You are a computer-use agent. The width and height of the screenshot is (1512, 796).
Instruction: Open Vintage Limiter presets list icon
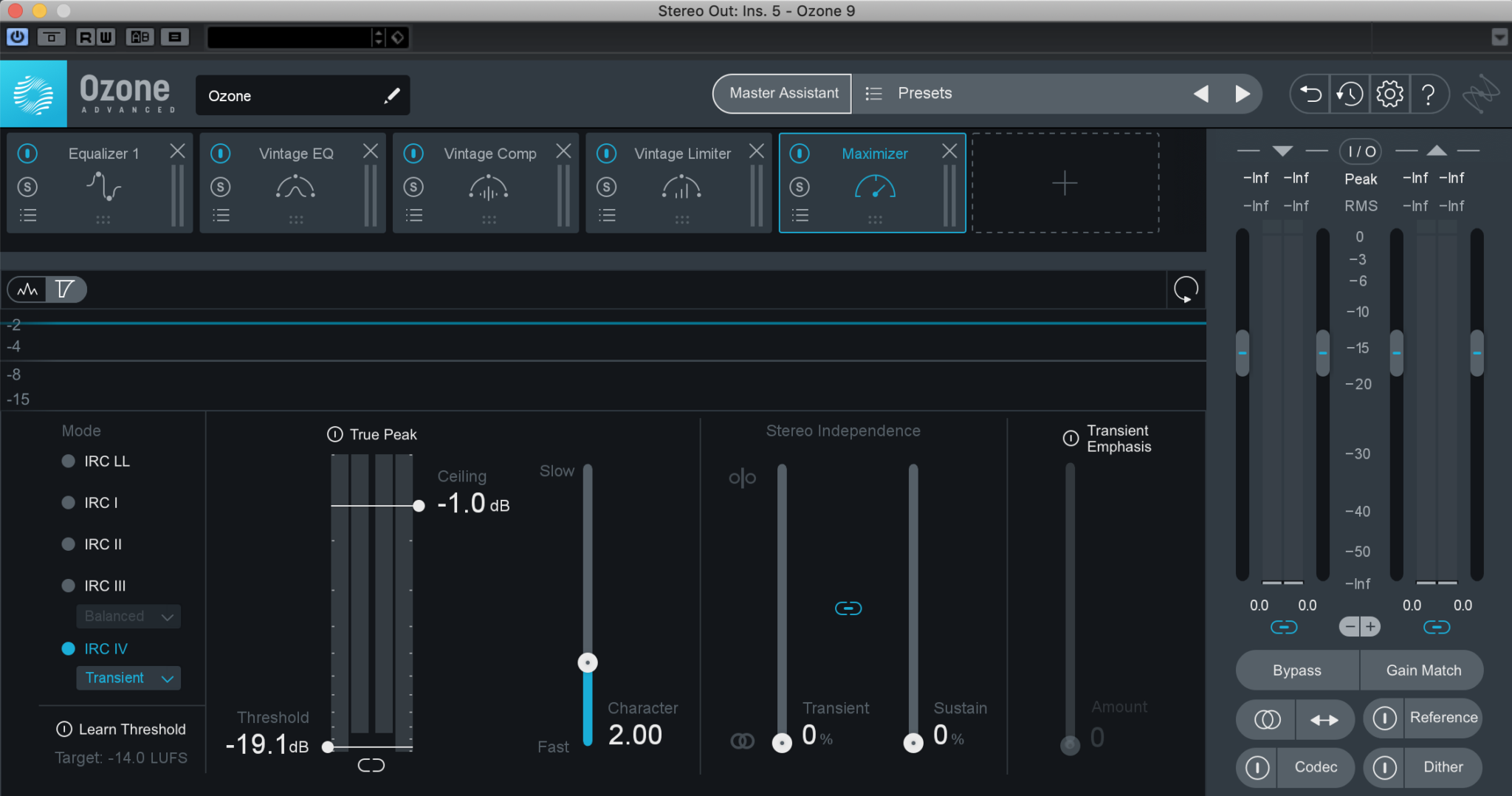pos(607,216)
